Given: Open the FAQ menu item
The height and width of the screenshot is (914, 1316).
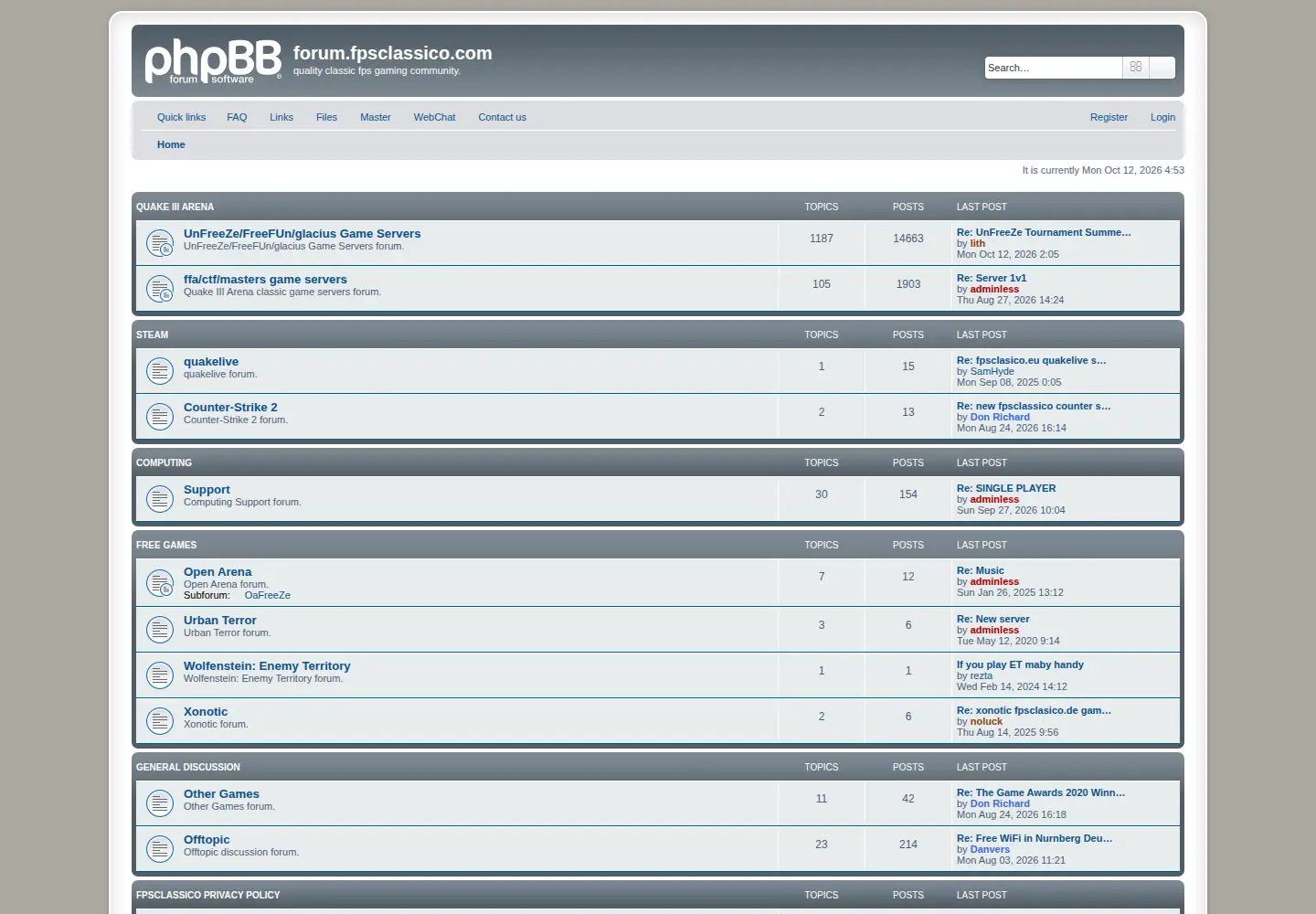Looking at the screenshot, I should coord(237,117).
